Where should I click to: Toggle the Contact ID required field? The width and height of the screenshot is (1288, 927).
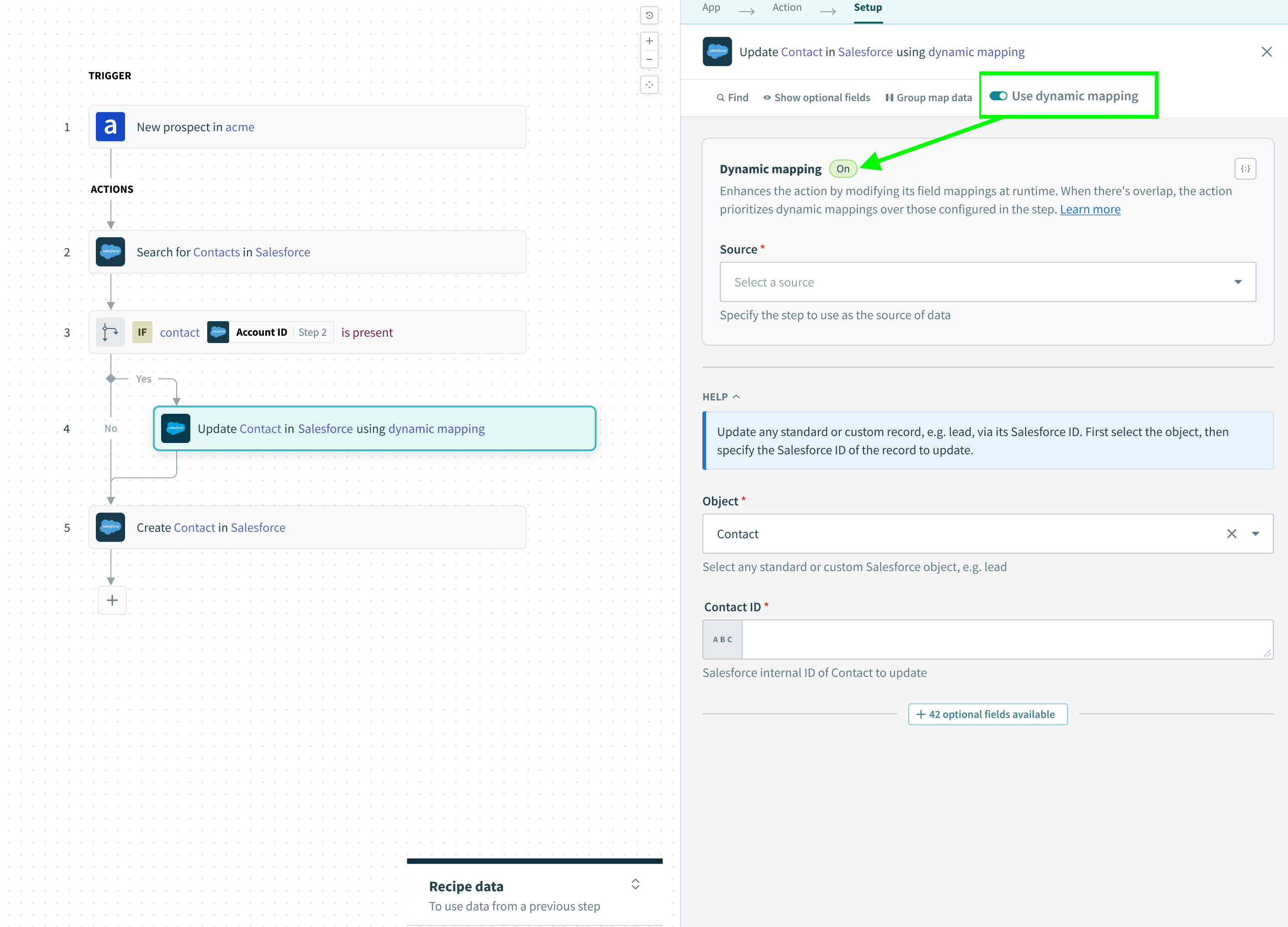tap(722, 639)
